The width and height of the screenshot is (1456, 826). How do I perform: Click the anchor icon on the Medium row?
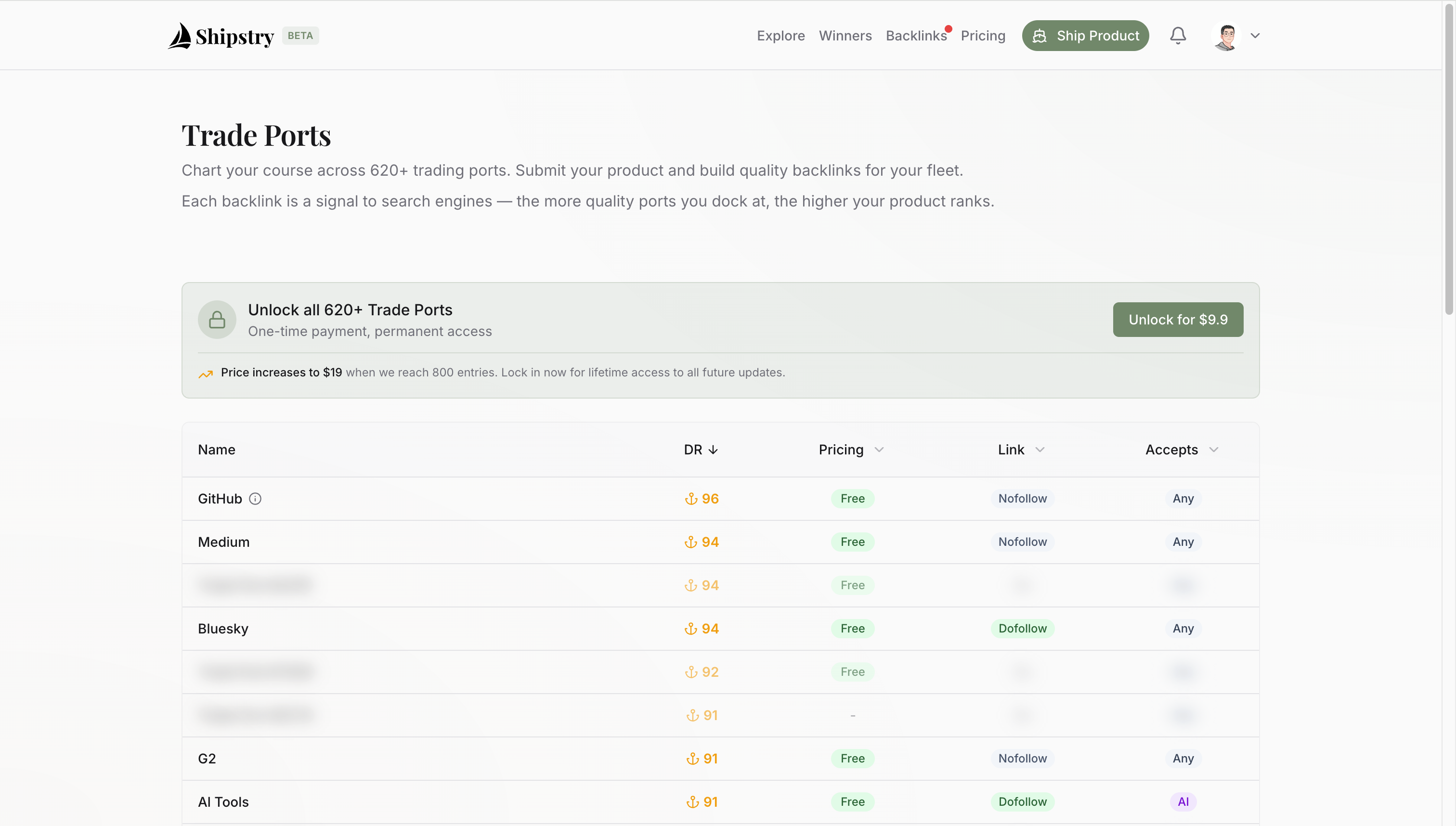tap(690, 542)
